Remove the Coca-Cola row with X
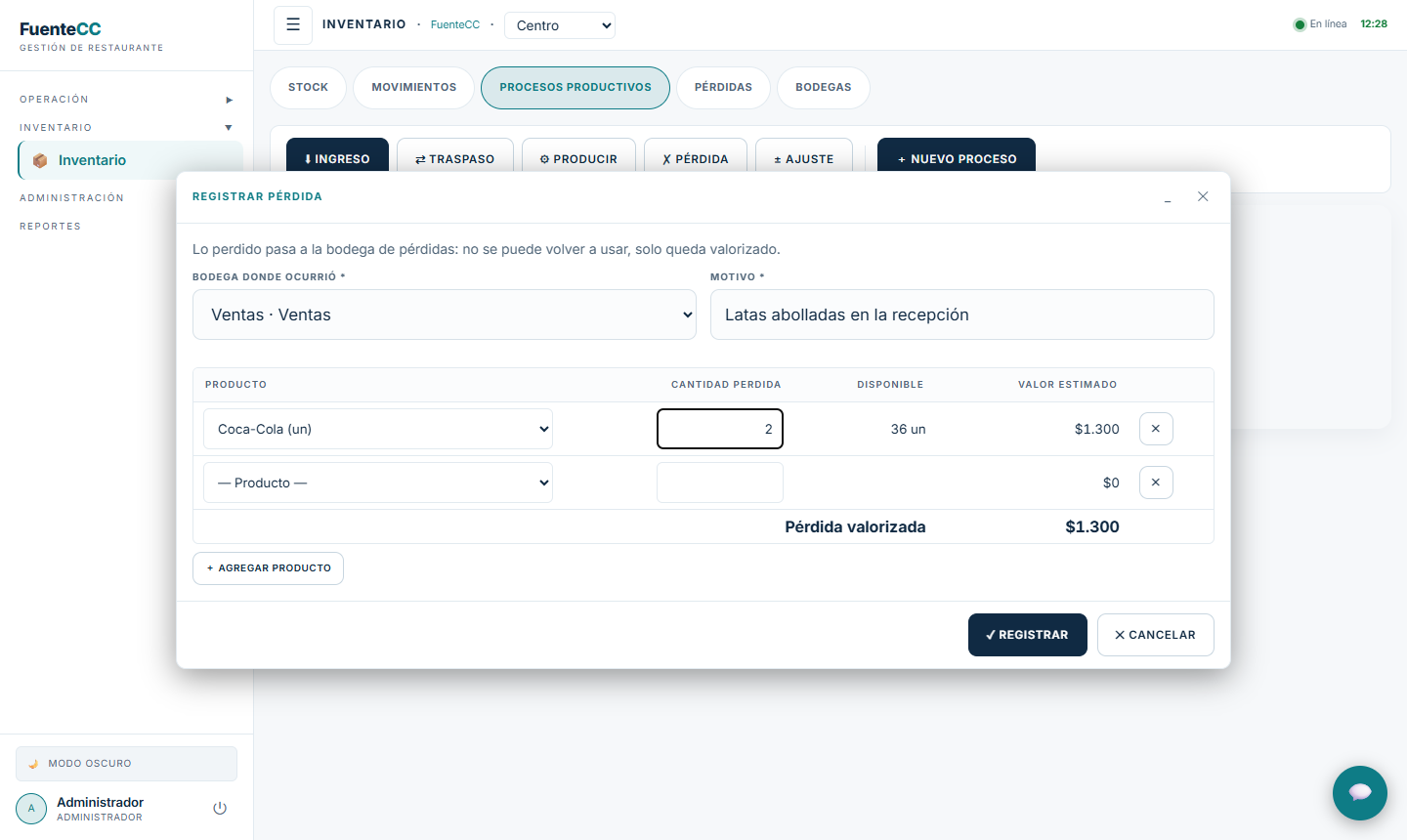Viewport: 1407px width, 840px height. pos(1156,429)
